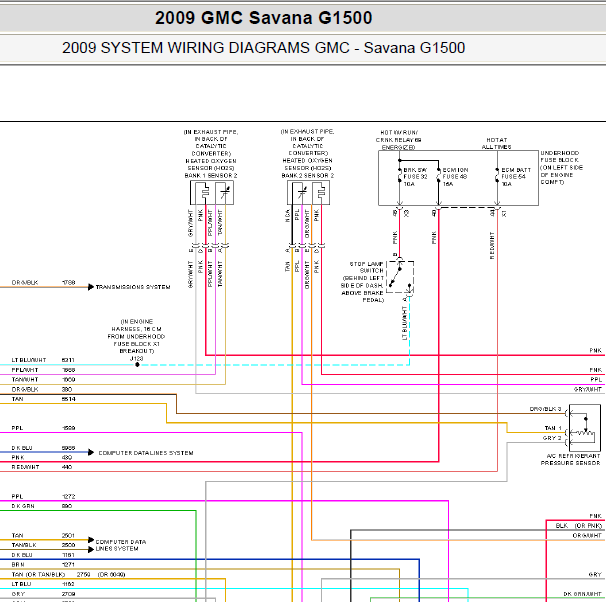Click the "COMPUTER DATALINES SYSTEM" label beside DK BLU

[146, 453]
